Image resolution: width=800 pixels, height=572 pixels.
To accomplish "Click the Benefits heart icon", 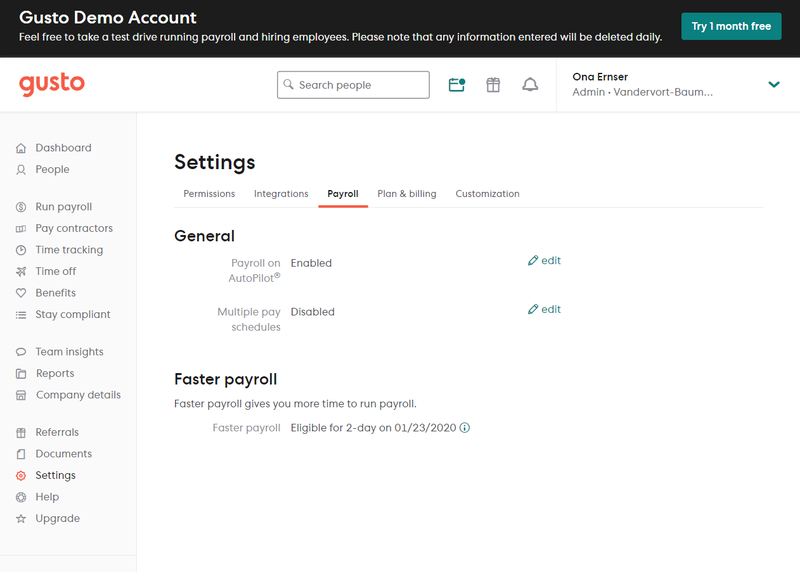I will tap(21, 293).
